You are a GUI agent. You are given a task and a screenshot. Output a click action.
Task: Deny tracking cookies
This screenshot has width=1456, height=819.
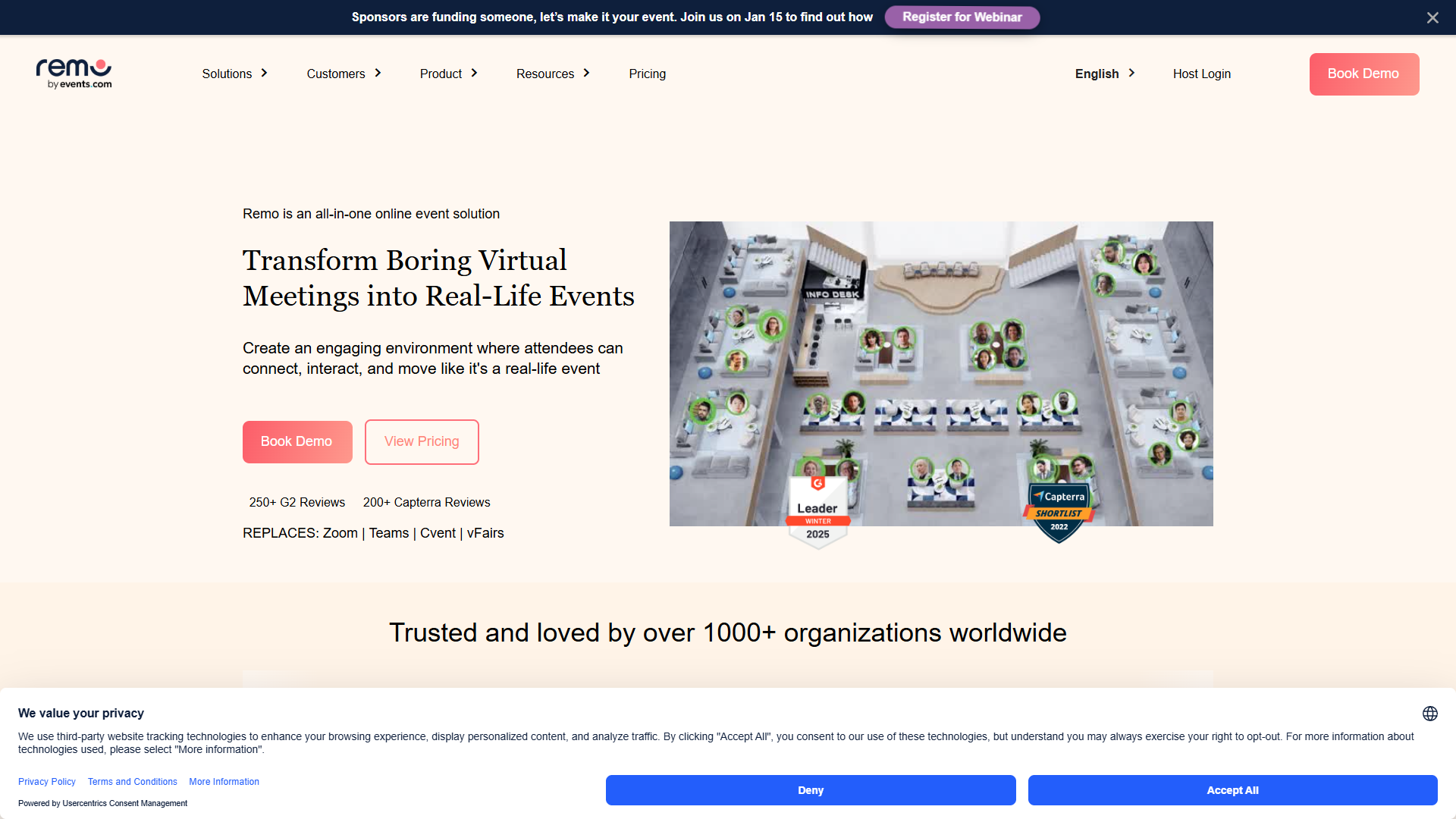click(811, 790)
